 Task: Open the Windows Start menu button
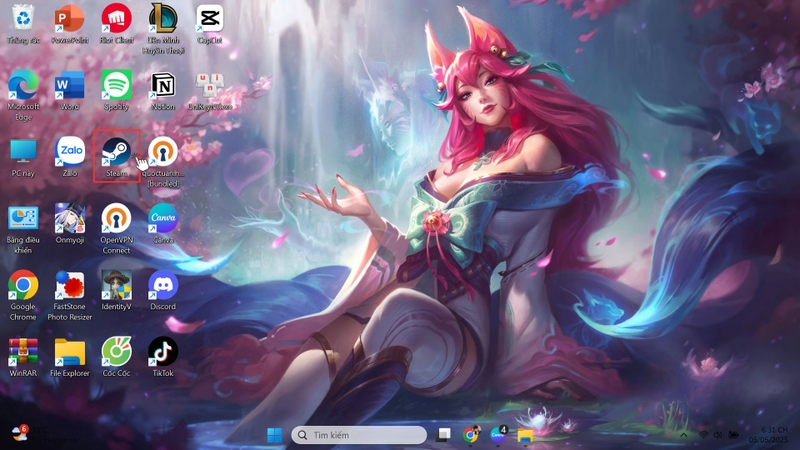tap(274, 435)
